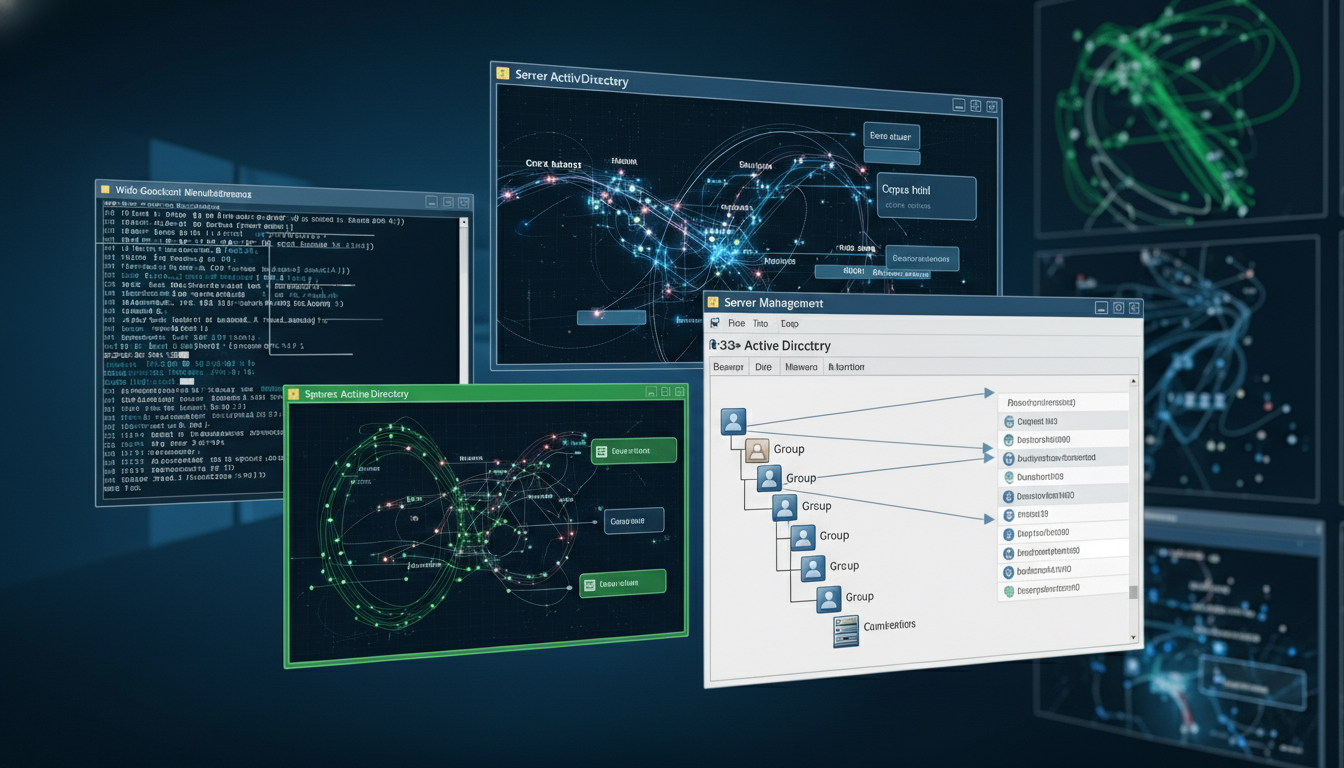The height and width of the screenshot is (768, 1344).
Task: Click the scroll up arrow in Server Management
Action: coord(1133,381)
